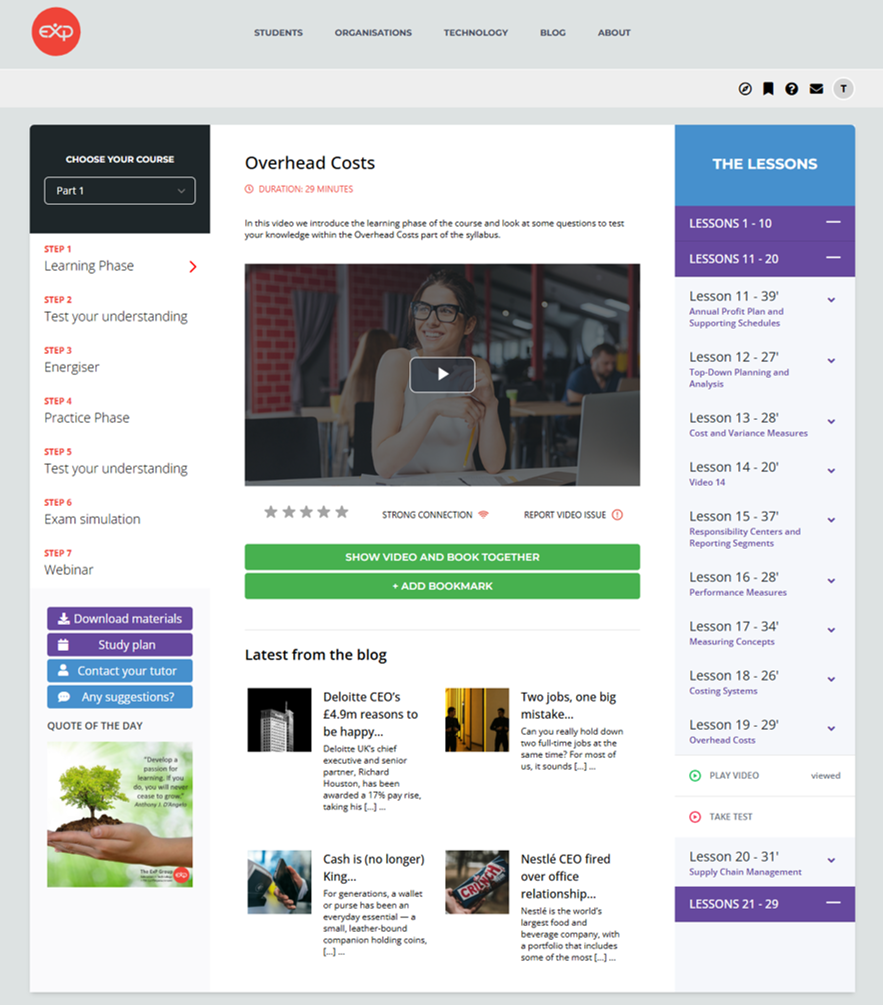This screenshot has width=883, height=1005.
Task: Click the Download materials button
Action: (x=120, y=619)
